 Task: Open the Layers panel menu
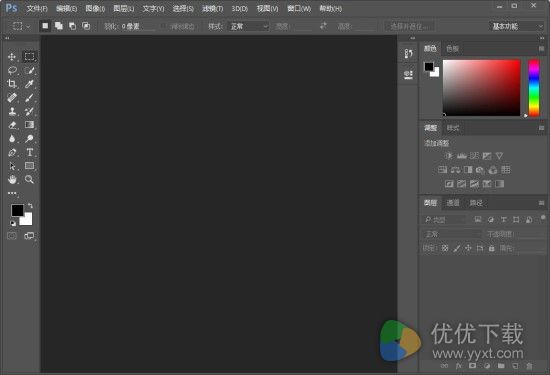541,203
